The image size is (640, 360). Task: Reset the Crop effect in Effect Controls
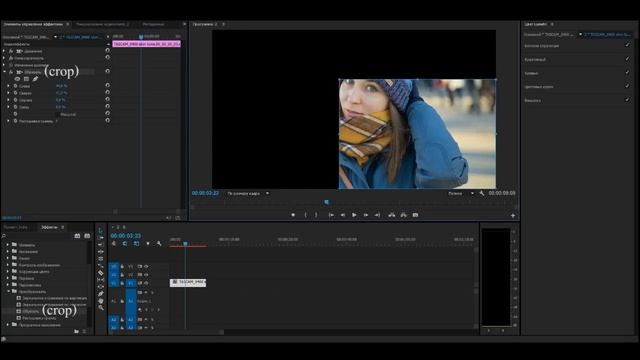107,71
